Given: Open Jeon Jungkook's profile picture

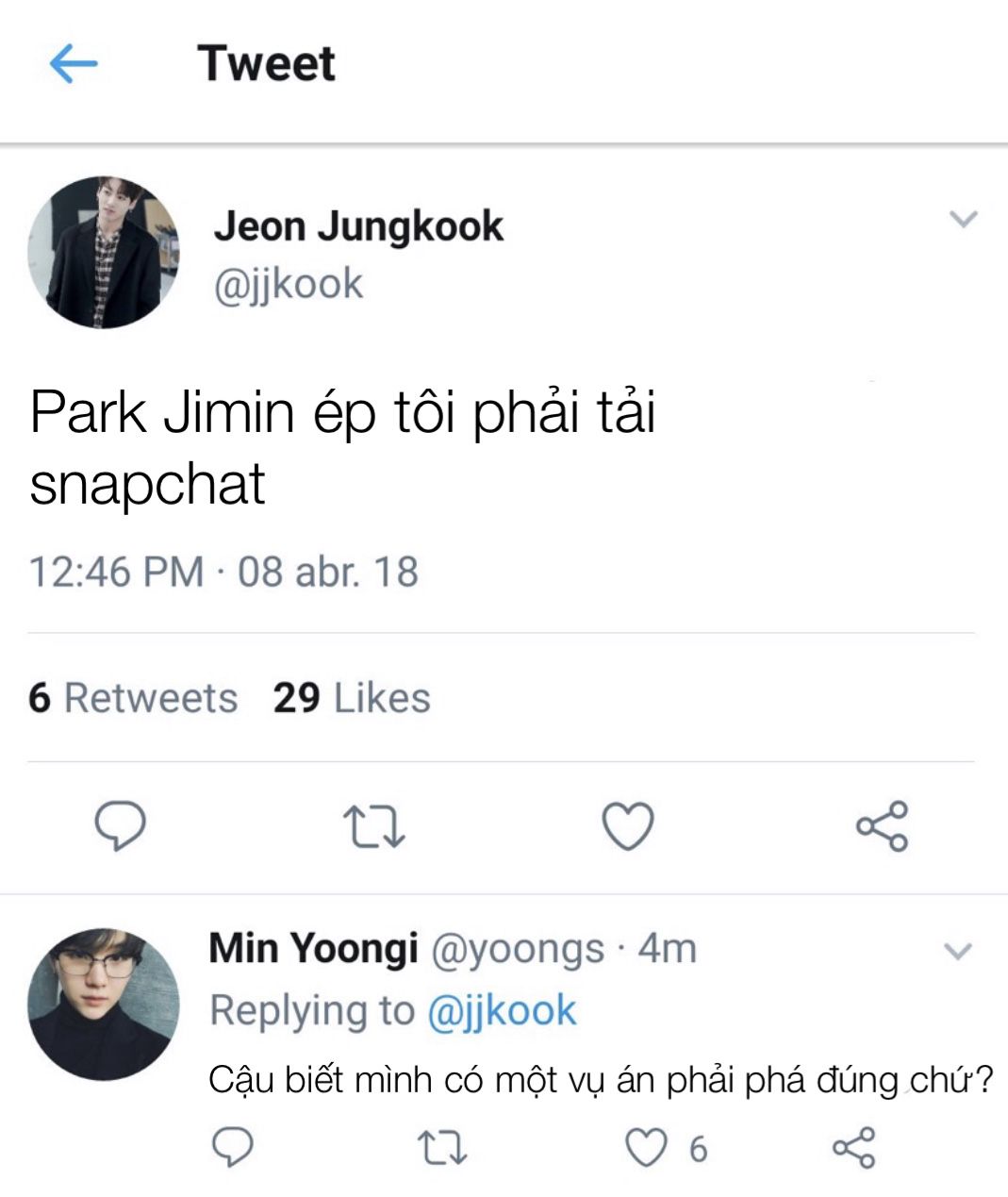Looking at the screenshot, I should click(x=103, y=252).
